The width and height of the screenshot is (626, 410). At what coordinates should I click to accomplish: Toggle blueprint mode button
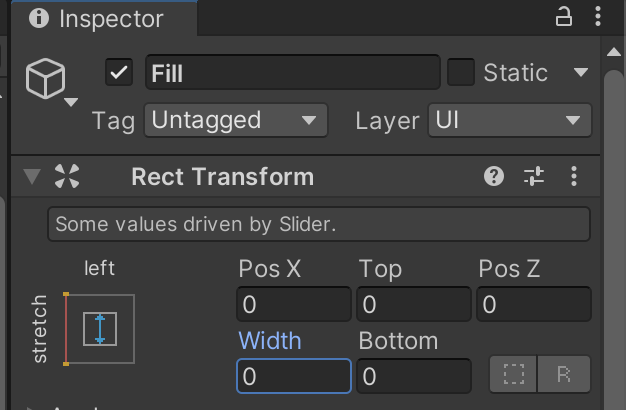pyautogui.click(x=514, y=375)
